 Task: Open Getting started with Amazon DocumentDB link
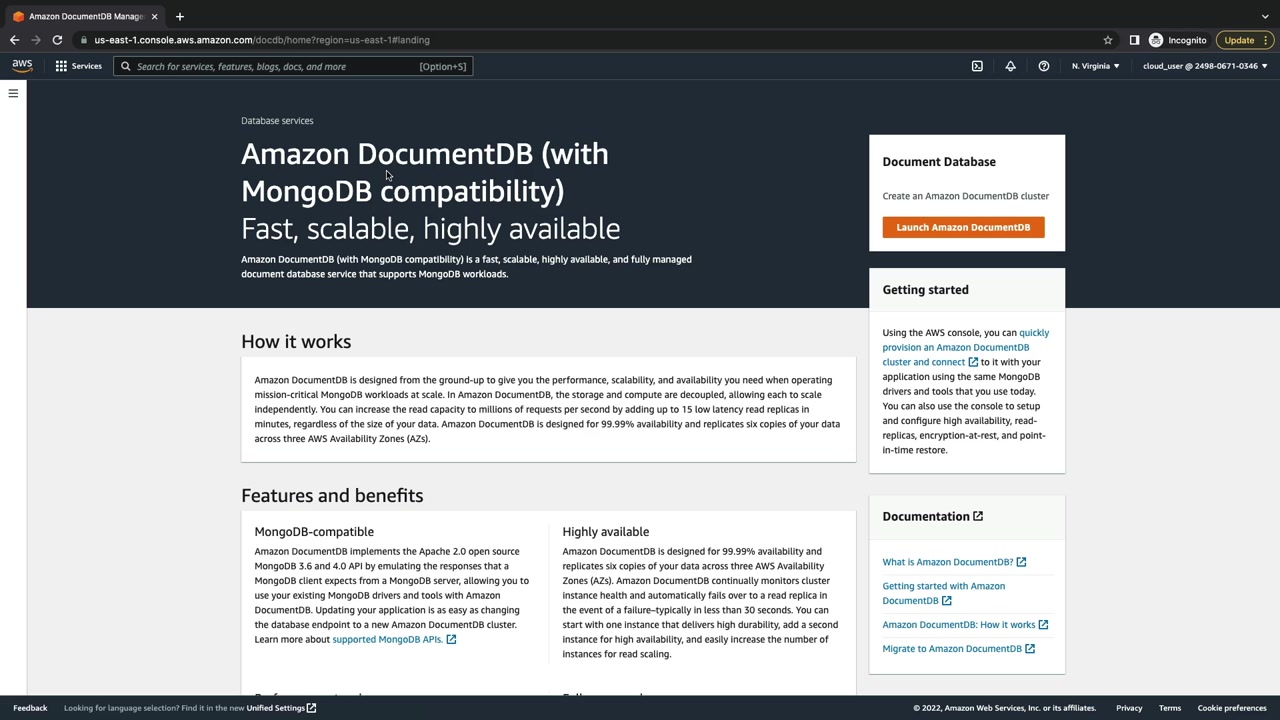(x=943, y=593)
